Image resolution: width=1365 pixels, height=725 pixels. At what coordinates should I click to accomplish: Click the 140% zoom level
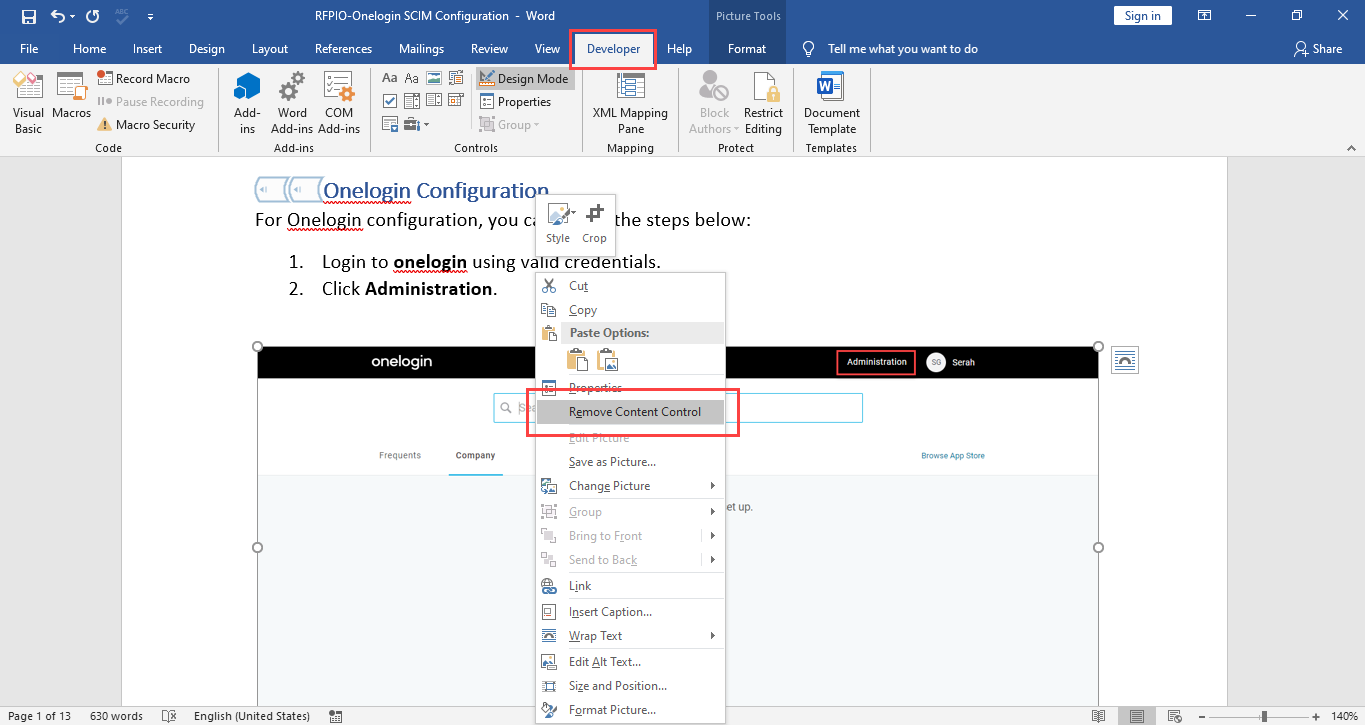coord(1347,716)
